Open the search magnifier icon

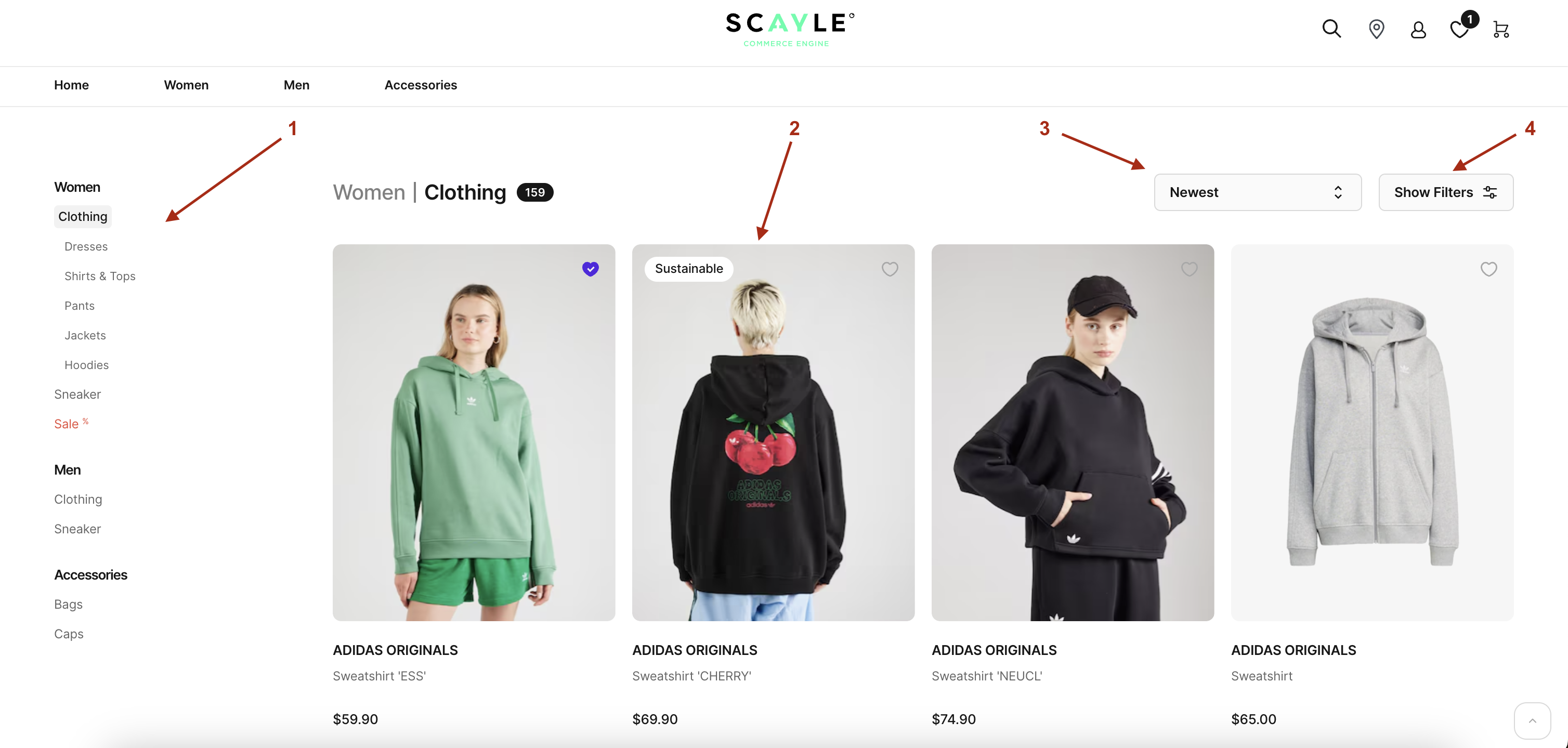point(1331,29)
